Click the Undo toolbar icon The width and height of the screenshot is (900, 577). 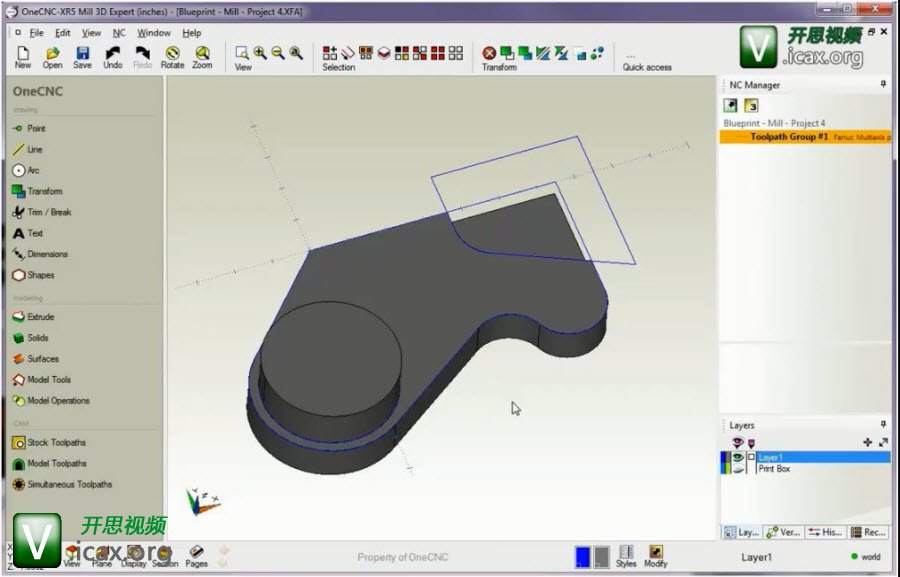pyautogui.click(x=113, y=56)
